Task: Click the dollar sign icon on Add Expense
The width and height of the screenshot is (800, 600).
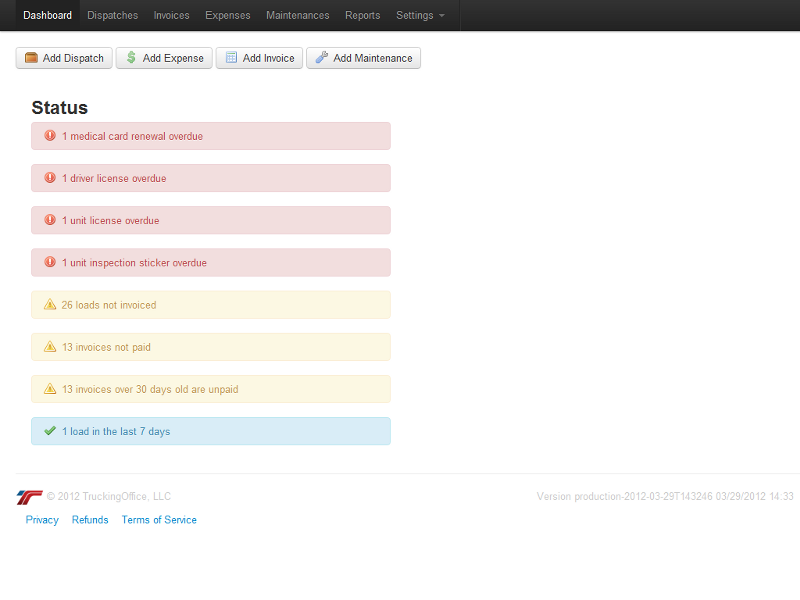Action: coord(131,58)
